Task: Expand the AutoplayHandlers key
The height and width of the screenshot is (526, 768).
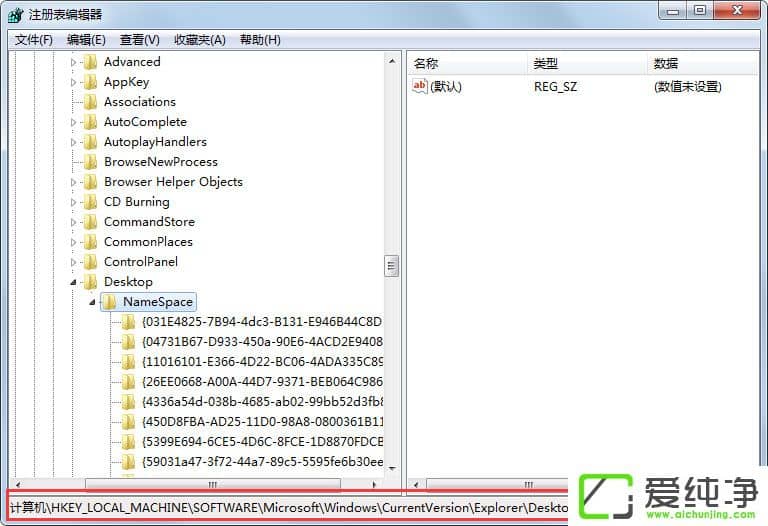Action: (73, 142)
